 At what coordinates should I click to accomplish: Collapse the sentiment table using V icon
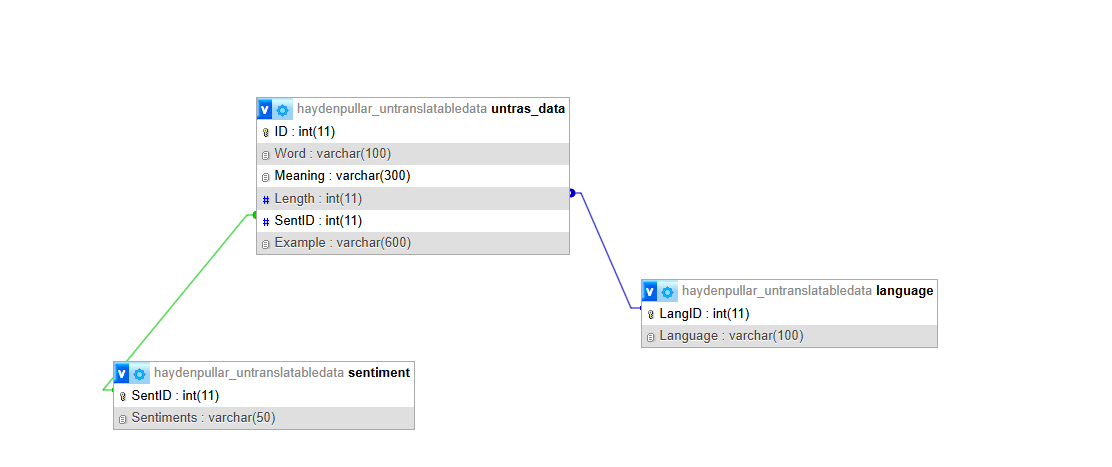point(122,373)
